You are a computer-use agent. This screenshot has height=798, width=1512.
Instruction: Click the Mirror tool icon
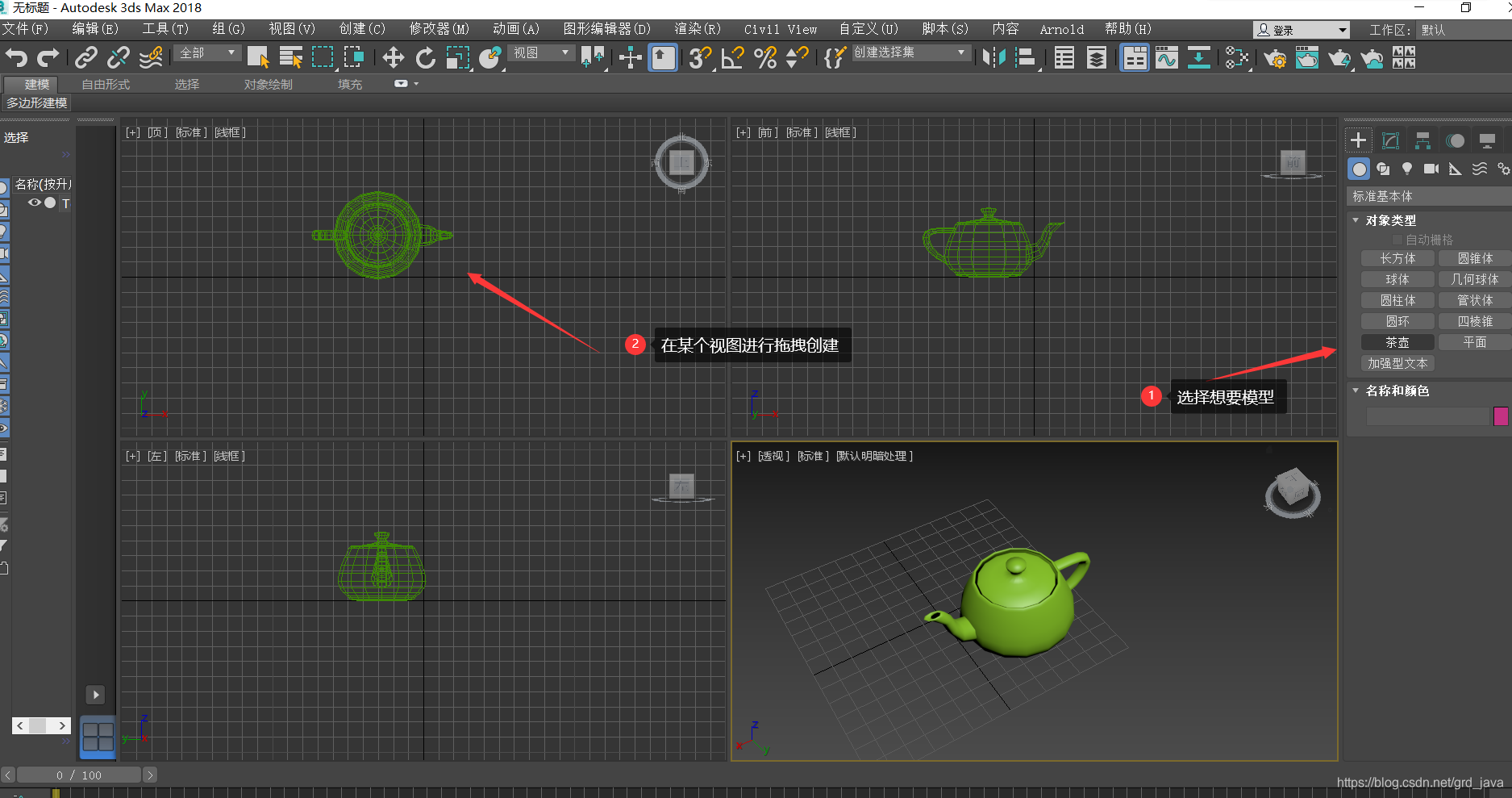pos(993,58)
